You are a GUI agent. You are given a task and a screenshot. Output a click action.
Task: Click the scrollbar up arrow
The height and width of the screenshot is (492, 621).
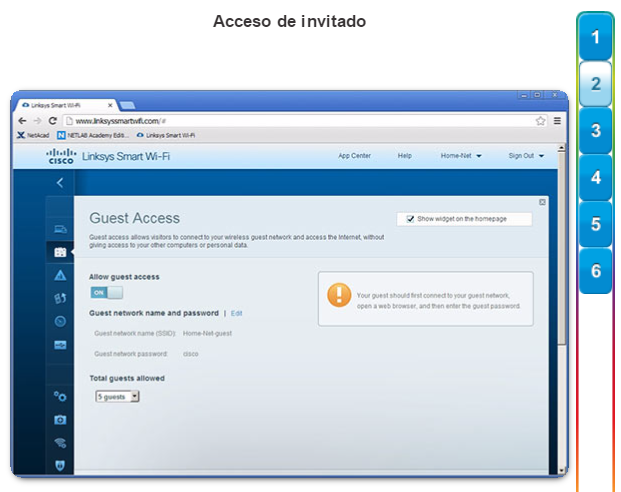(561, 148)
